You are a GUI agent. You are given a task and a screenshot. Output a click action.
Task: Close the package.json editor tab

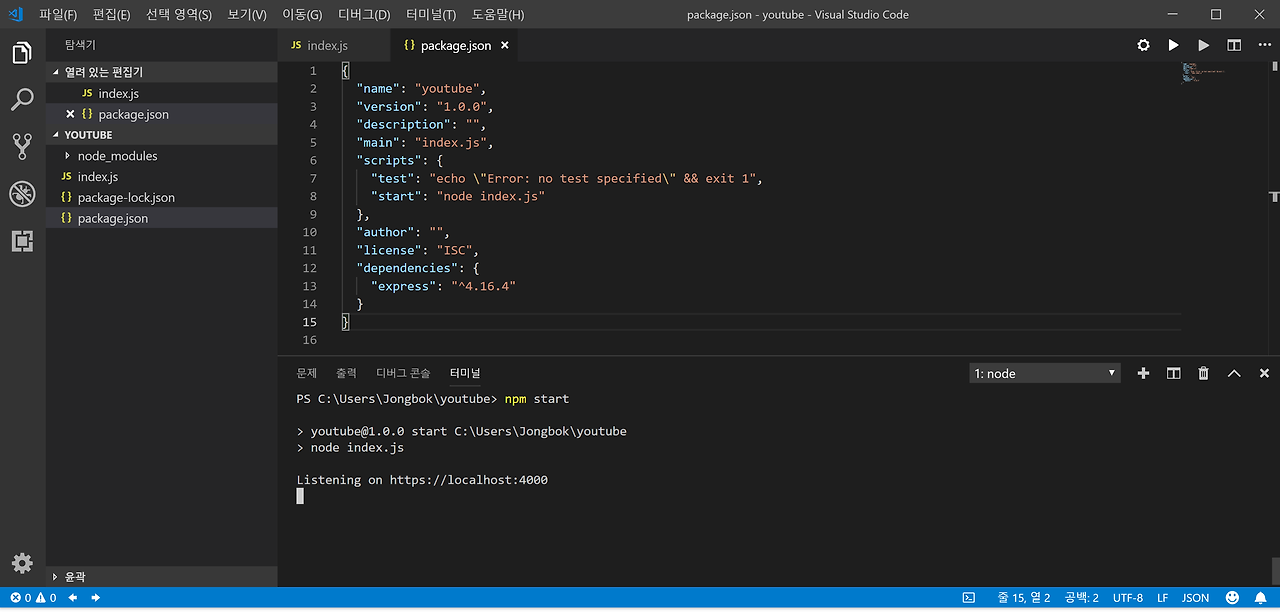click(505, 45)
